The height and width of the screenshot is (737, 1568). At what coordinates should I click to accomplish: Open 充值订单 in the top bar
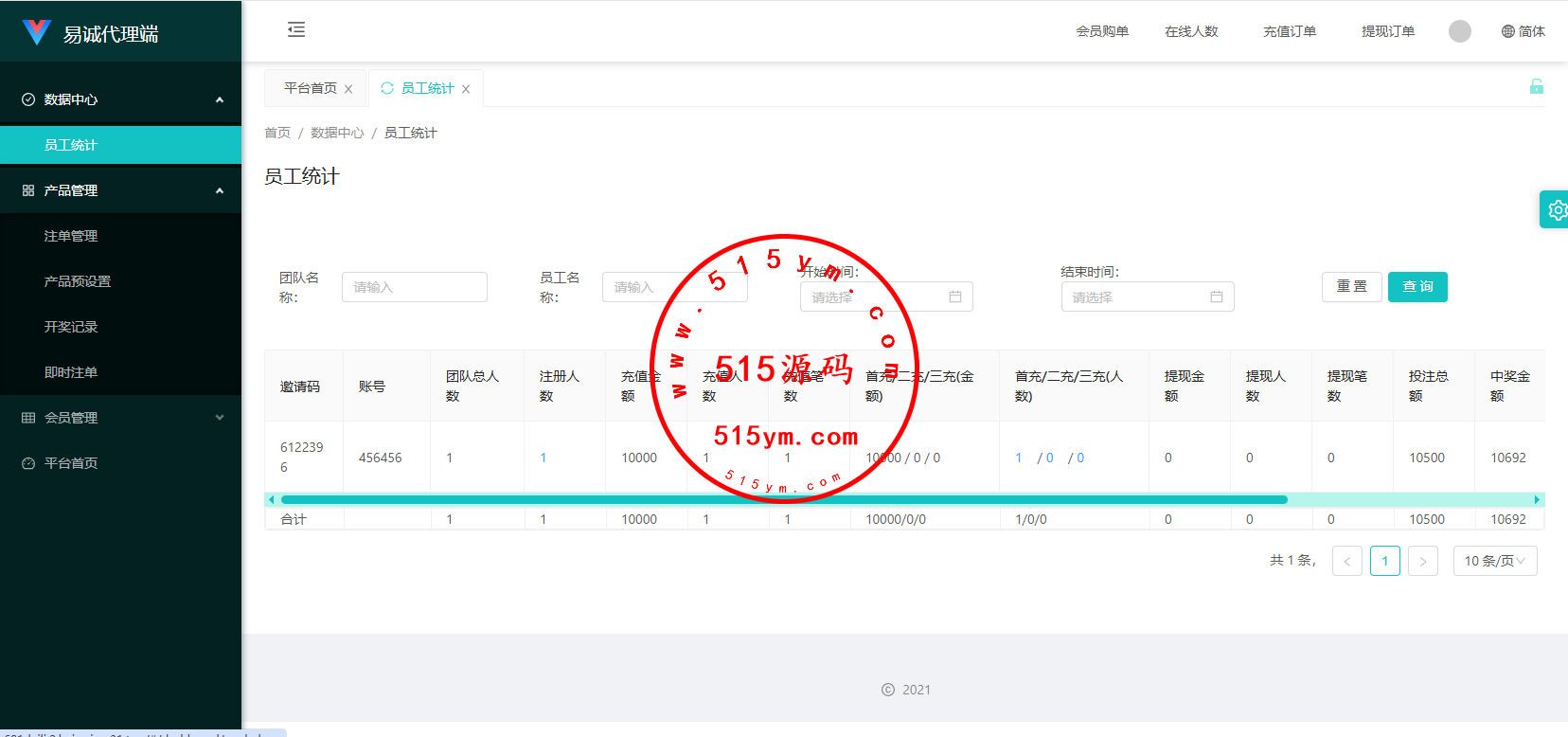pyautogui.click(x=1289, y=31)
